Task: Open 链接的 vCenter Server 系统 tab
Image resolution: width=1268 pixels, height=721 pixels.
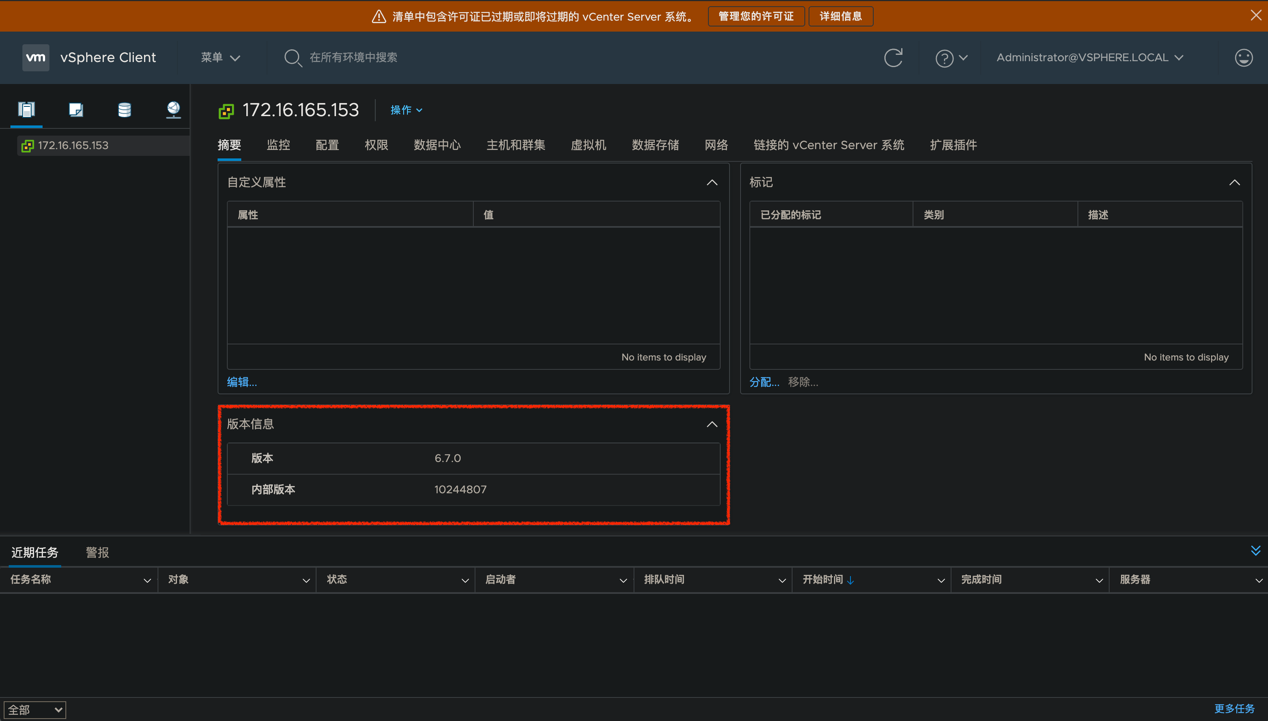Action: (x=828, y=145)
